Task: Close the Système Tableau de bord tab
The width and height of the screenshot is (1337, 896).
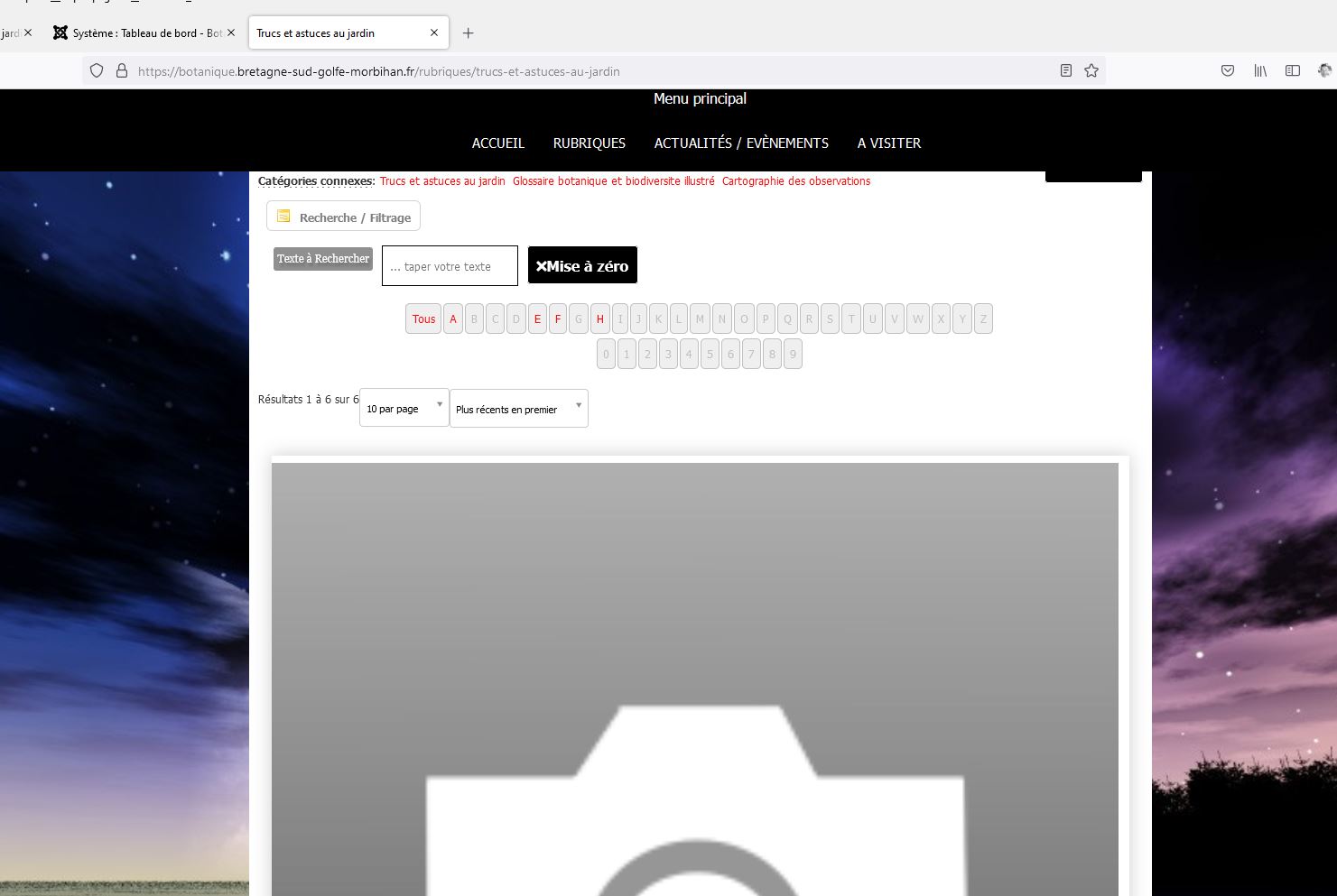Action: coord(231,32)
